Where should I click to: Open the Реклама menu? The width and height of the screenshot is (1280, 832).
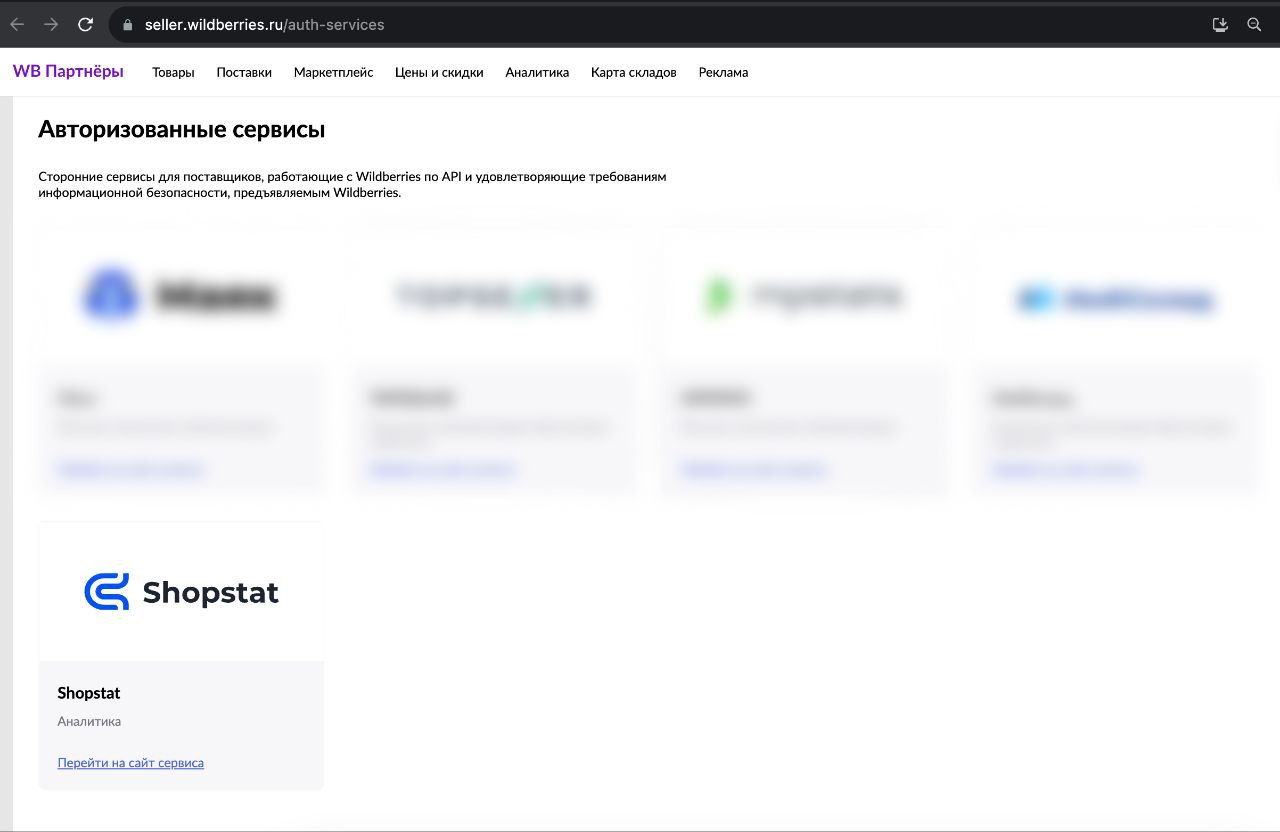pyautogui.click(x=723, y=72)
